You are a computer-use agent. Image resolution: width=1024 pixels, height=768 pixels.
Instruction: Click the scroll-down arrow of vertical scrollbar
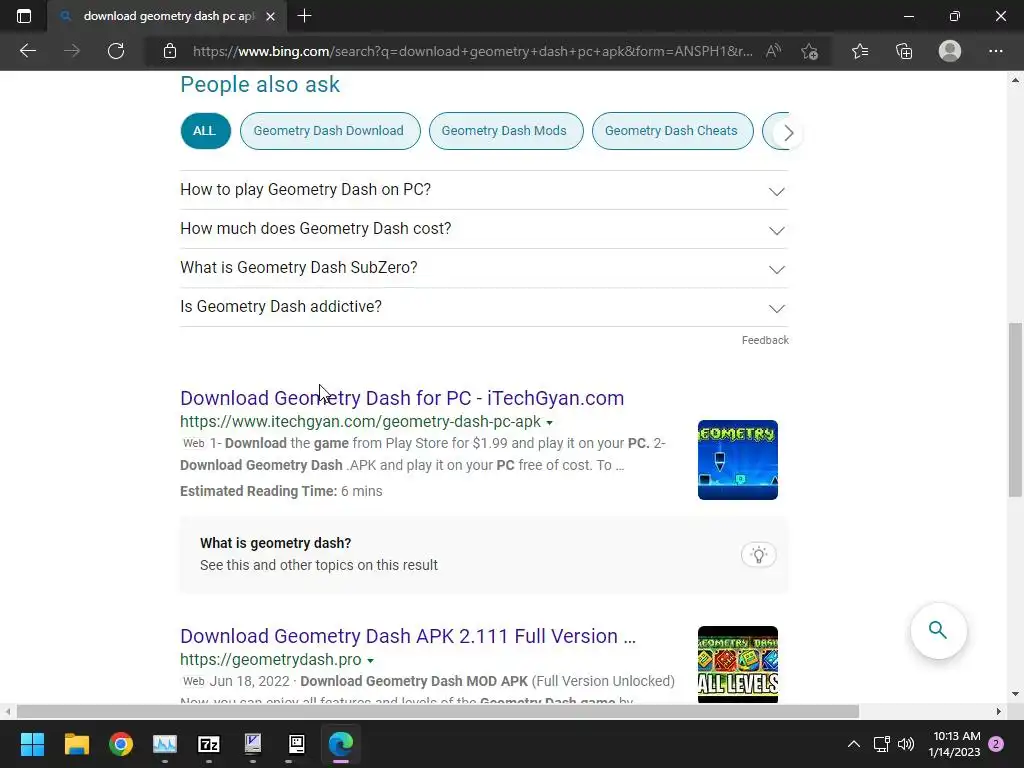tap(1015, 694)
